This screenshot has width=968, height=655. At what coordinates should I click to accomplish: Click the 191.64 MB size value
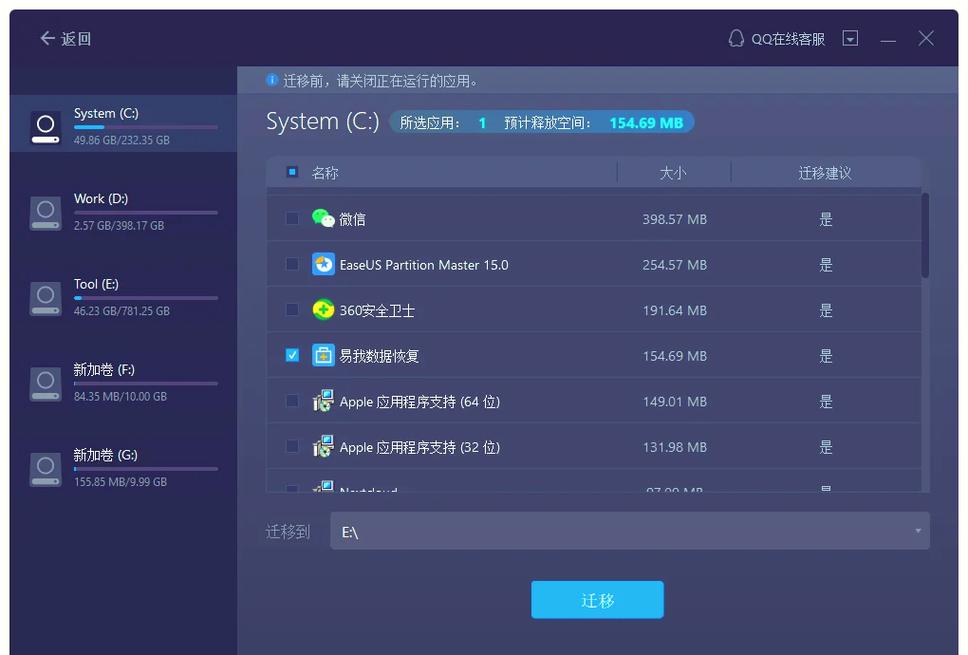(674, 311)
